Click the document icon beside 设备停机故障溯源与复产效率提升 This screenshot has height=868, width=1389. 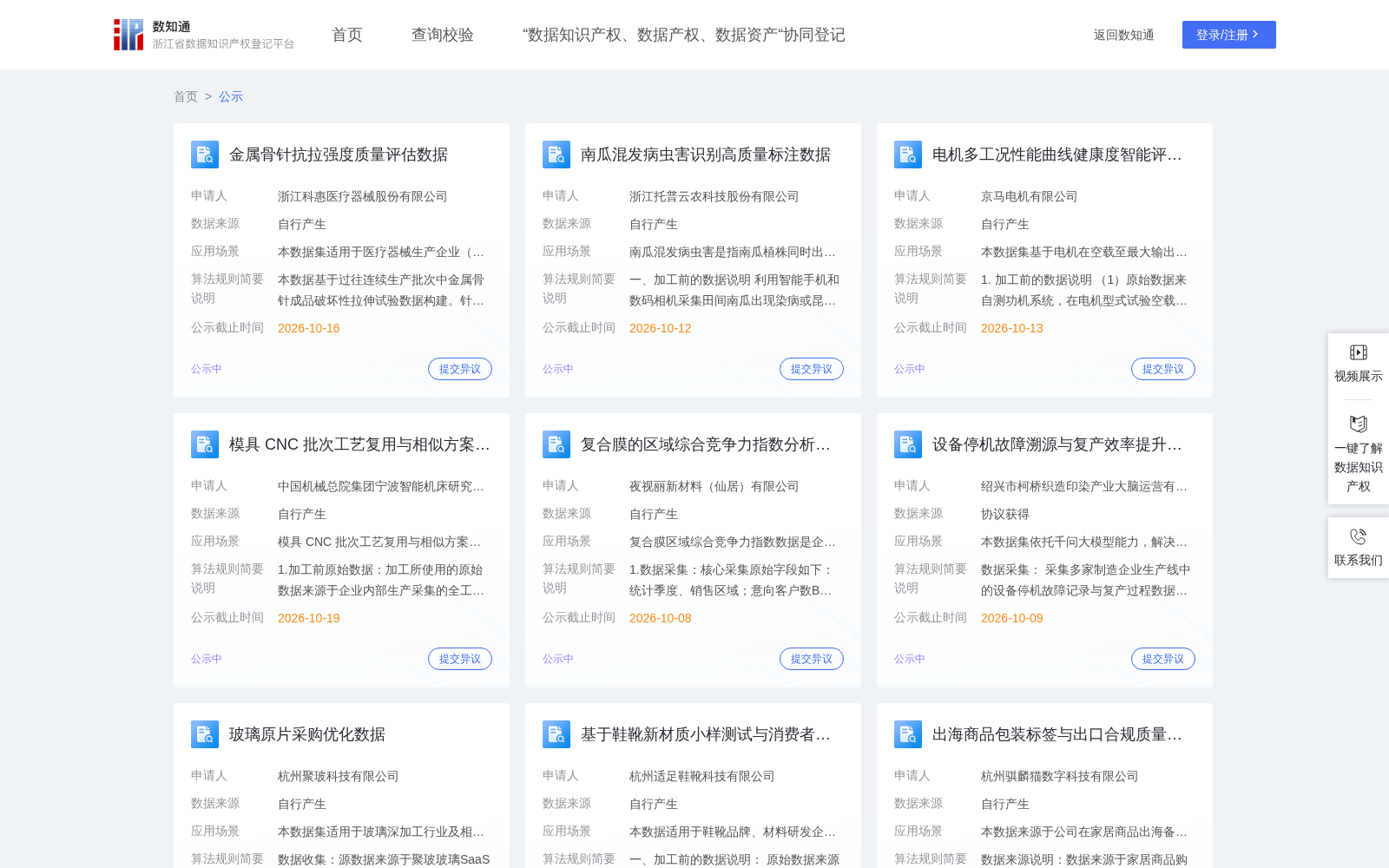[908, 444]
